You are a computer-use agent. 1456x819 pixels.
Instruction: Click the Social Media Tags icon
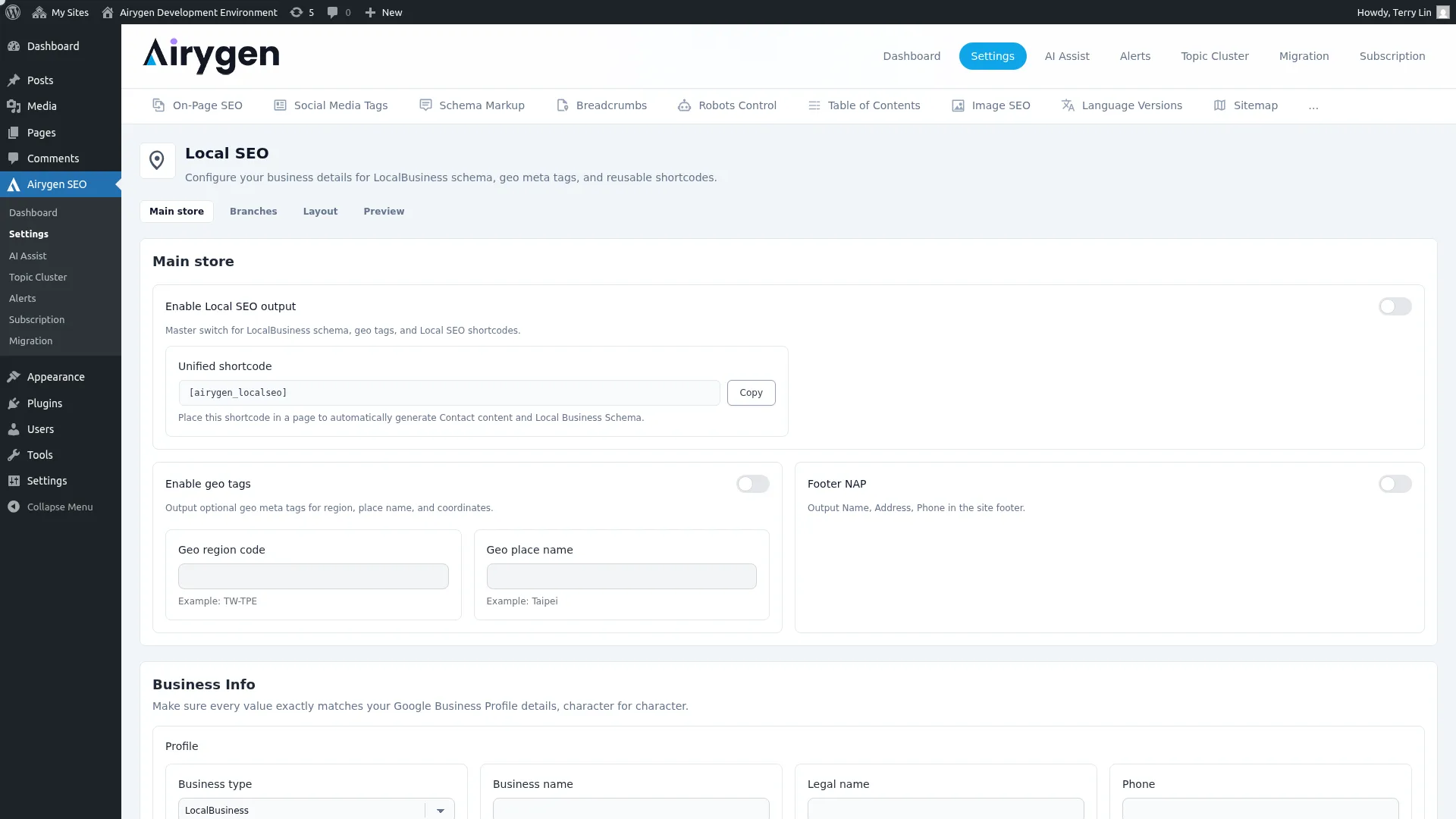(x=280, y=105)
